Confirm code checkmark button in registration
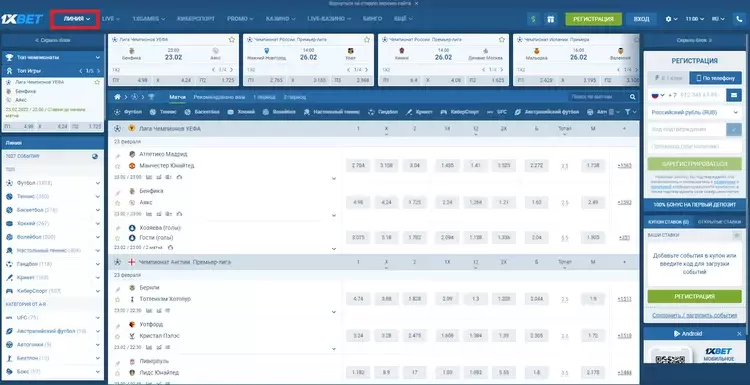Viewport: 750px width, 385px height. [x=734, y=129]
